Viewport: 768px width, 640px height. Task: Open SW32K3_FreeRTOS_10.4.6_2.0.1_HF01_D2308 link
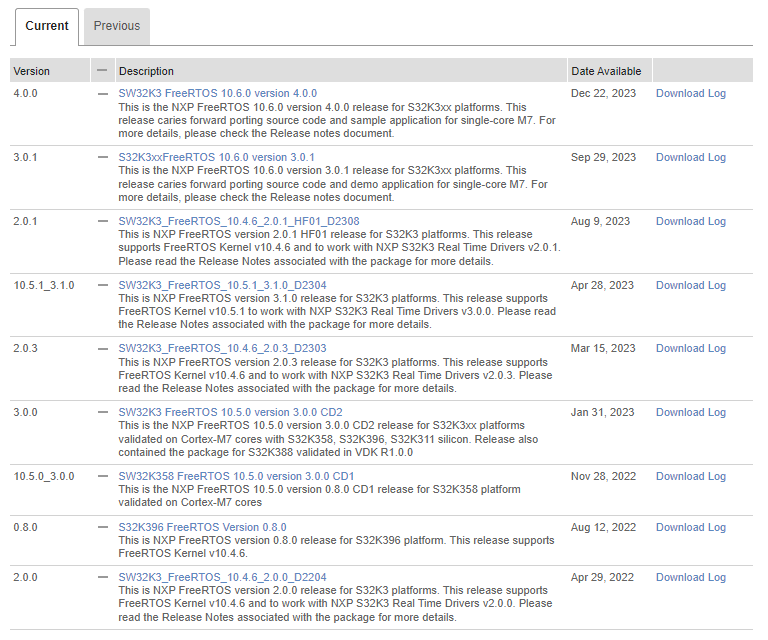[x=239, y=221]
